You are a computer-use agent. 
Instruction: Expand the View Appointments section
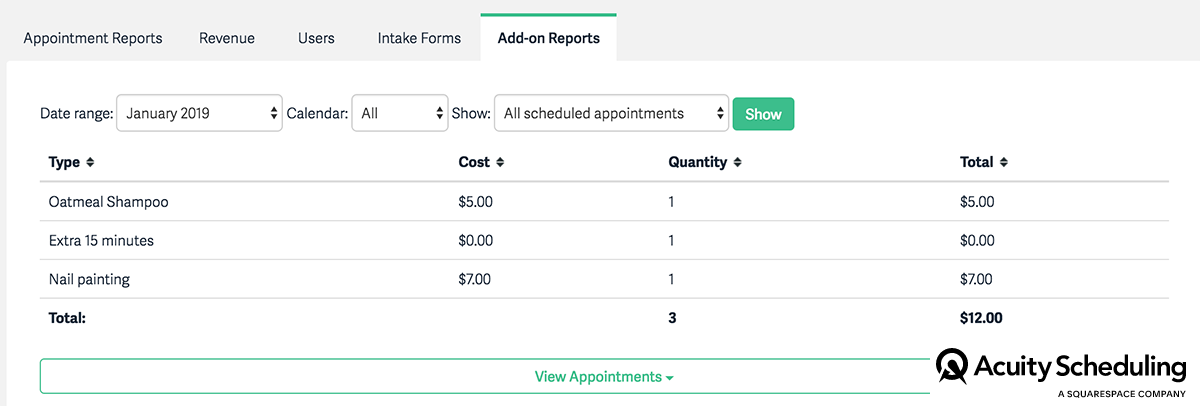603,377
